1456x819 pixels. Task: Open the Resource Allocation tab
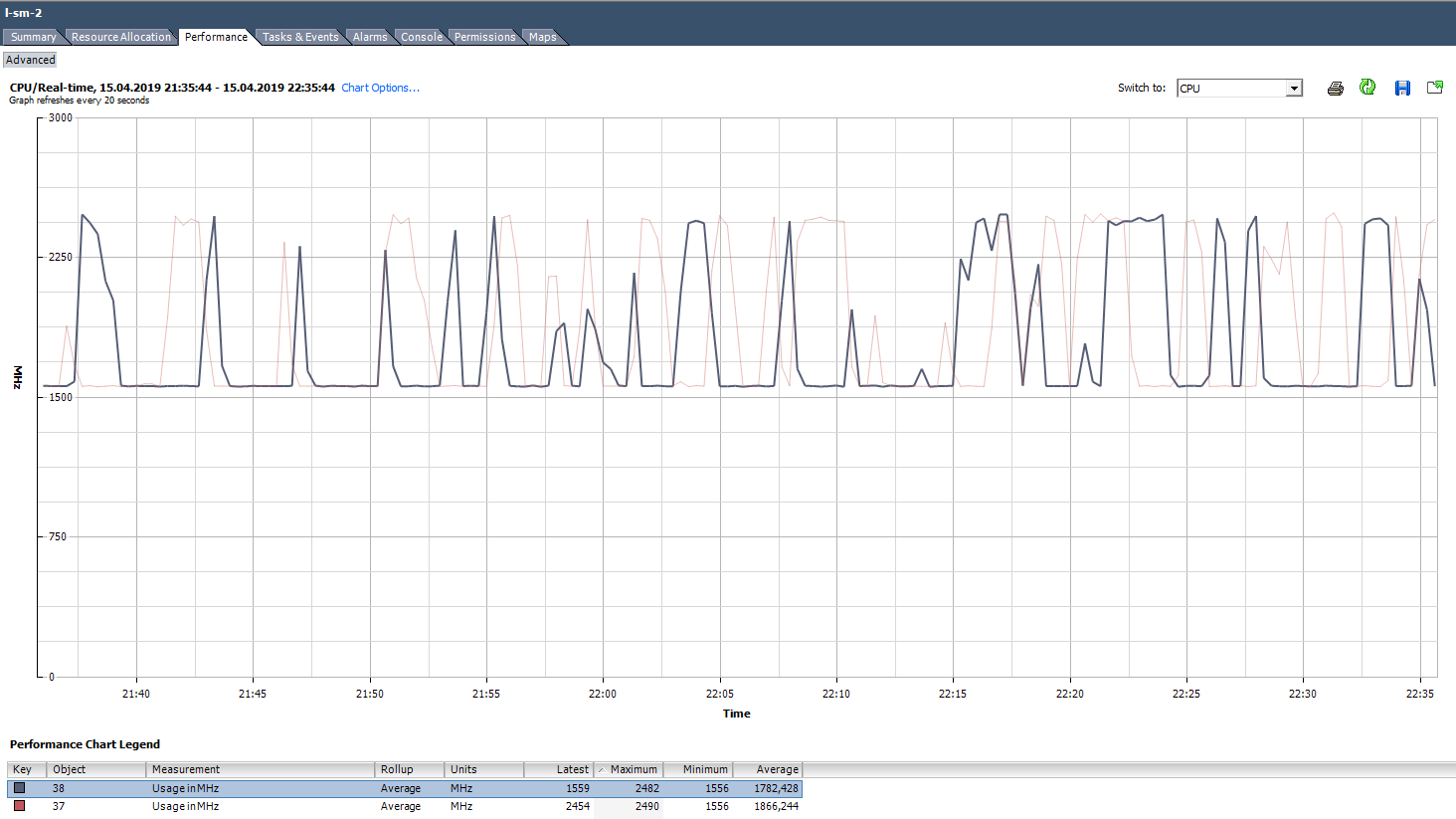tap(120, 37)
